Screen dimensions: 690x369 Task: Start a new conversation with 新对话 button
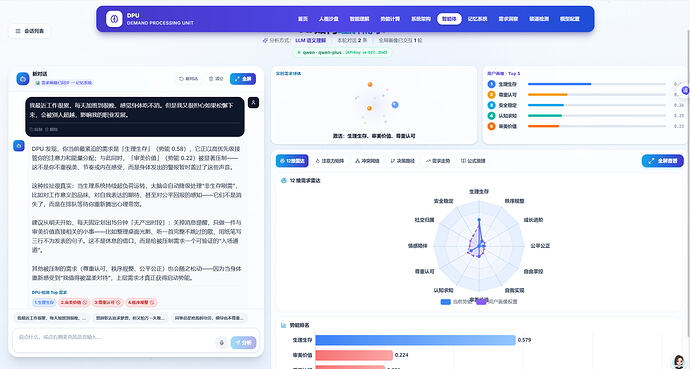(x=188, y=79)
